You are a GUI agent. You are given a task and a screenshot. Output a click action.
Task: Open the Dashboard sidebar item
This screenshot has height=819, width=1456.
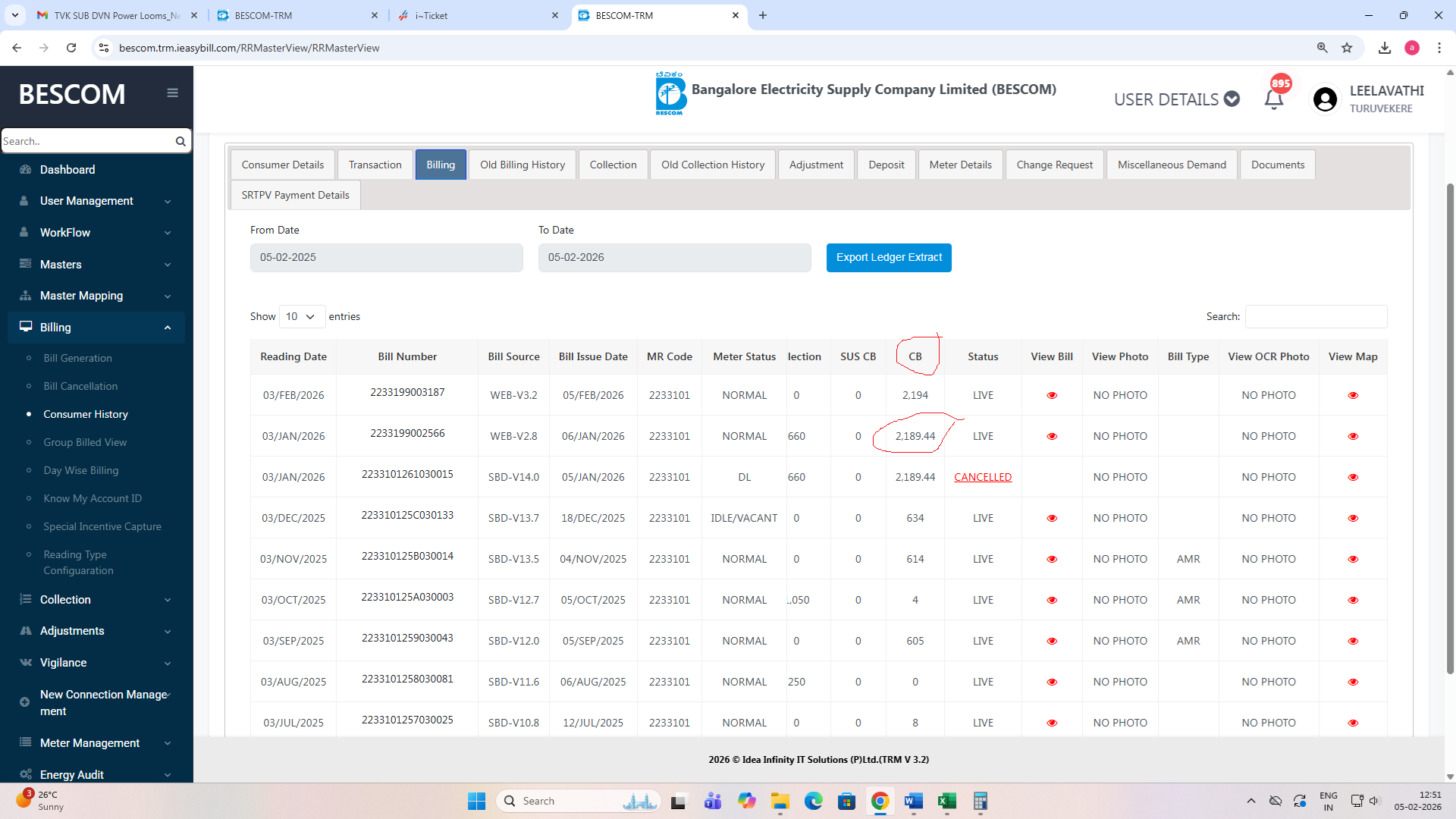point(67,169)
